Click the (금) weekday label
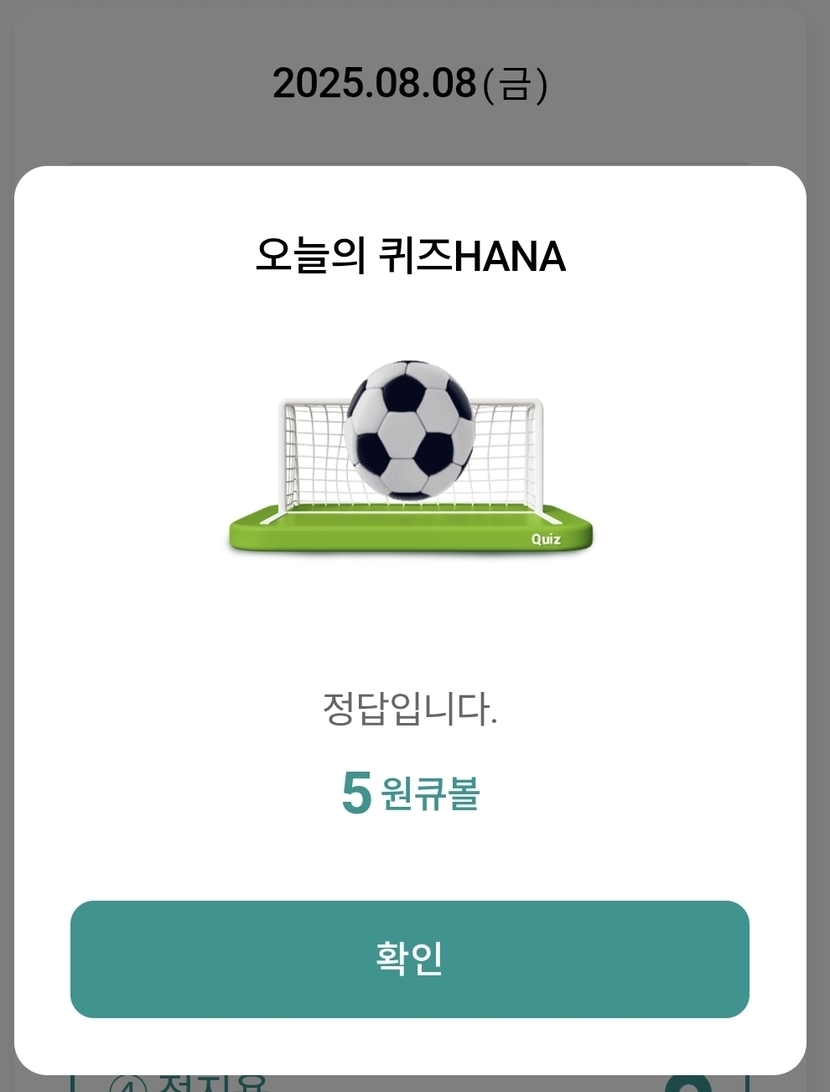 515,84
